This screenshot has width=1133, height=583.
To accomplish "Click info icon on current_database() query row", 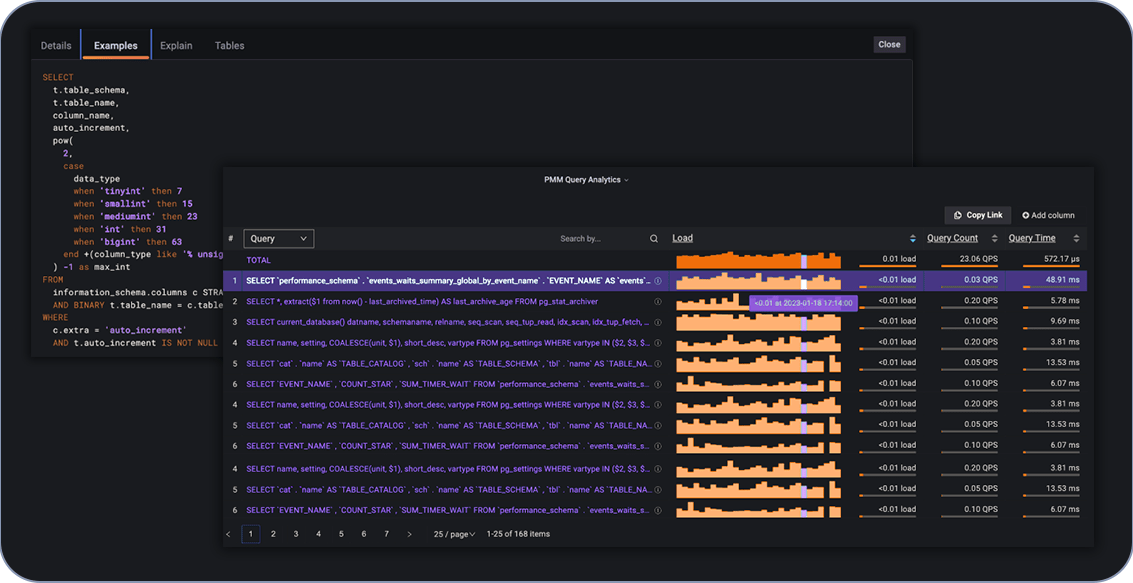I will (658, 322).
